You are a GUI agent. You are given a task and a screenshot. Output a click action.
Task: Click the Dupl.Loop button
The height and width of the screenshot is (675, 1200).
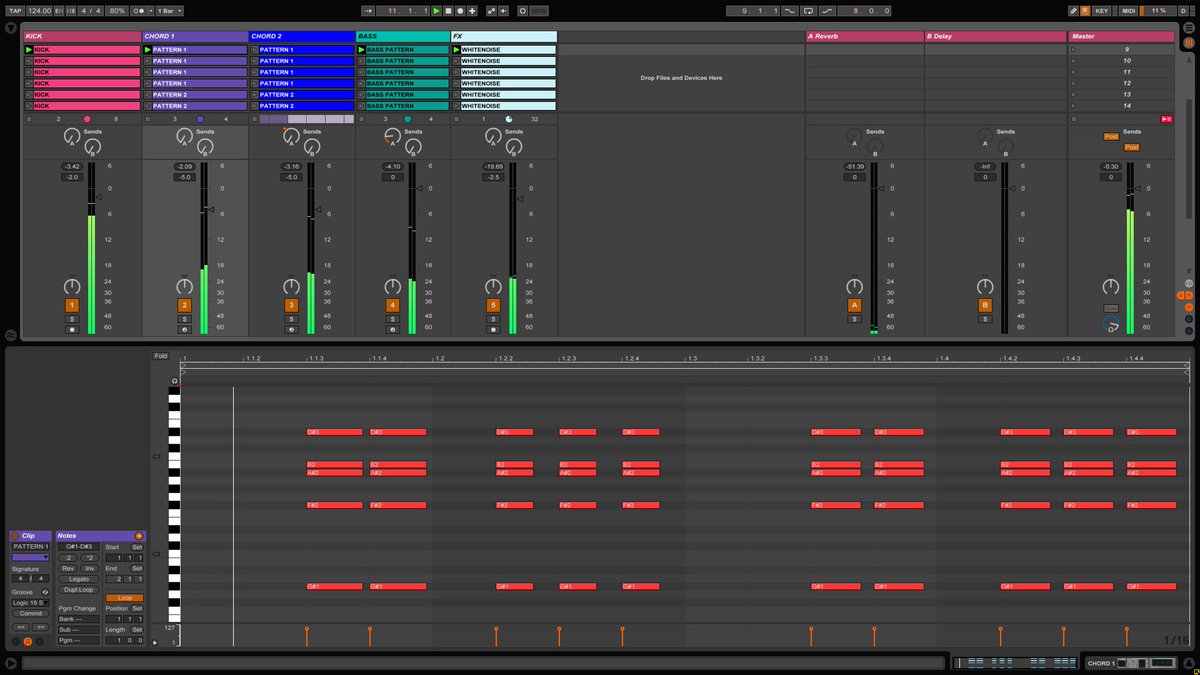[79, 590]
